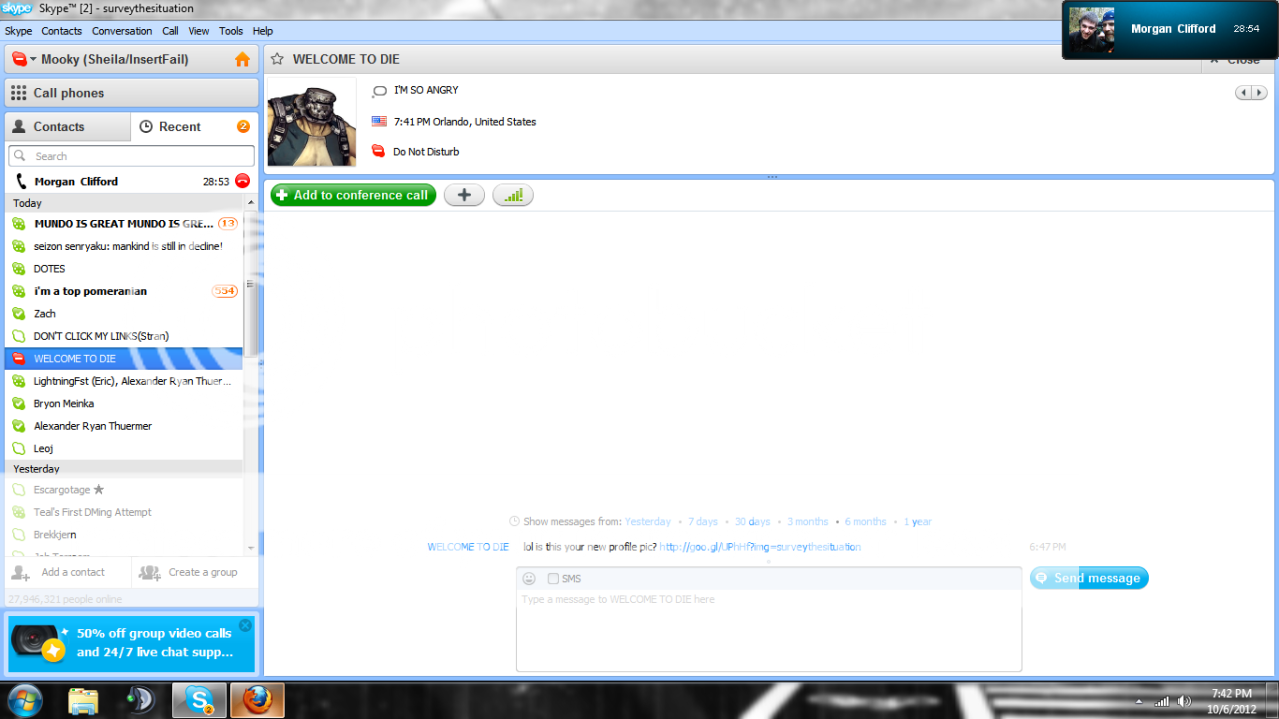
Task: Click the profile panel left-right arrows
Action: (1250, 93)
